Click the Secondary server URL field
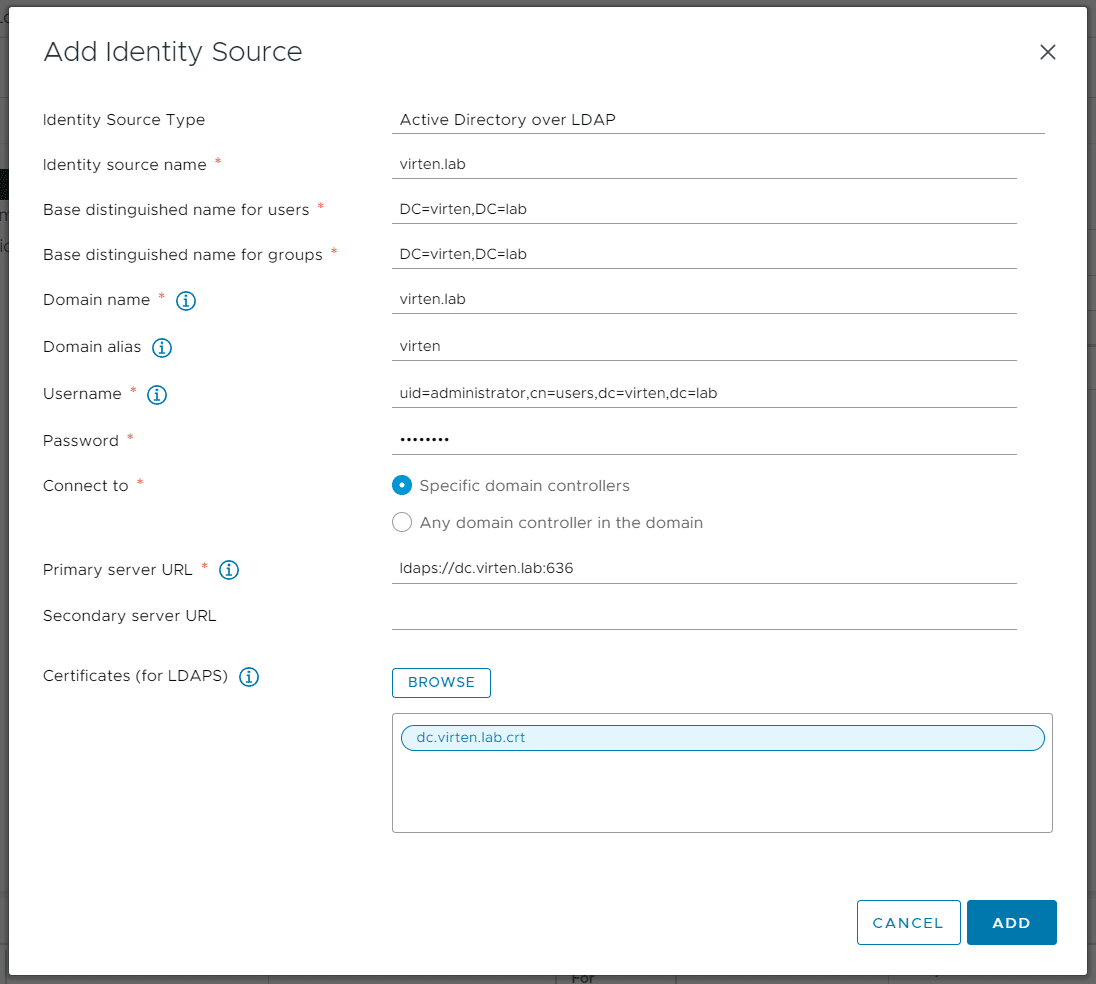1096x984 pixels. [x=704, y=615]
